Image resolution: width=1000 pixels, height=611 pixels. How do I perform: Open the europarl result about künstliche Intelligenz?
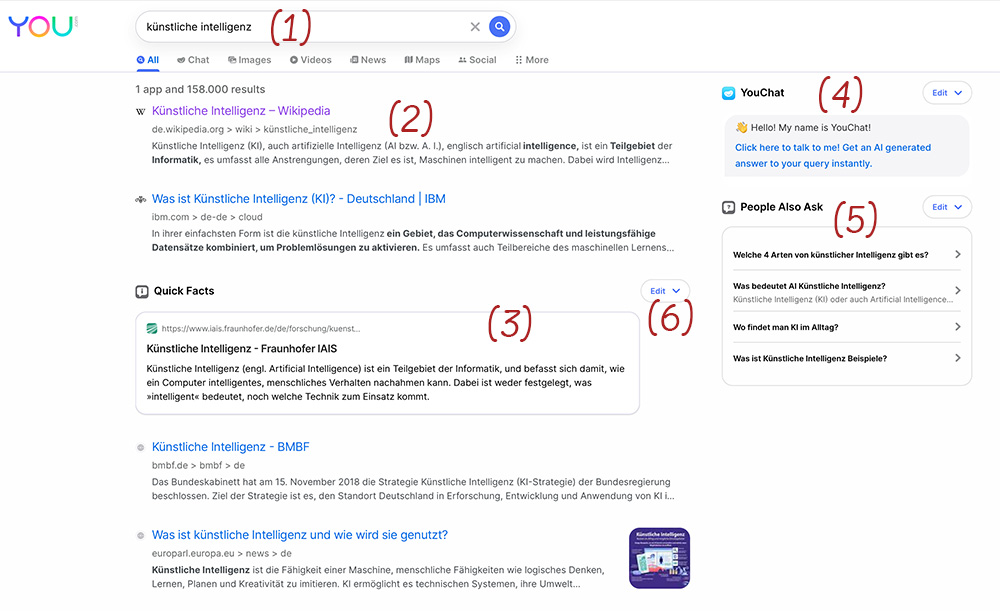tap(300, 535)
